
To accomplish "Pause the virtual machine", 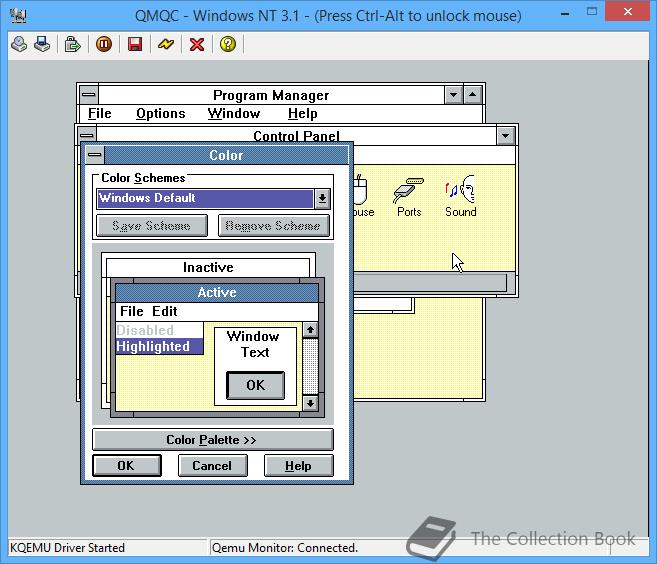I will [104, 44].
